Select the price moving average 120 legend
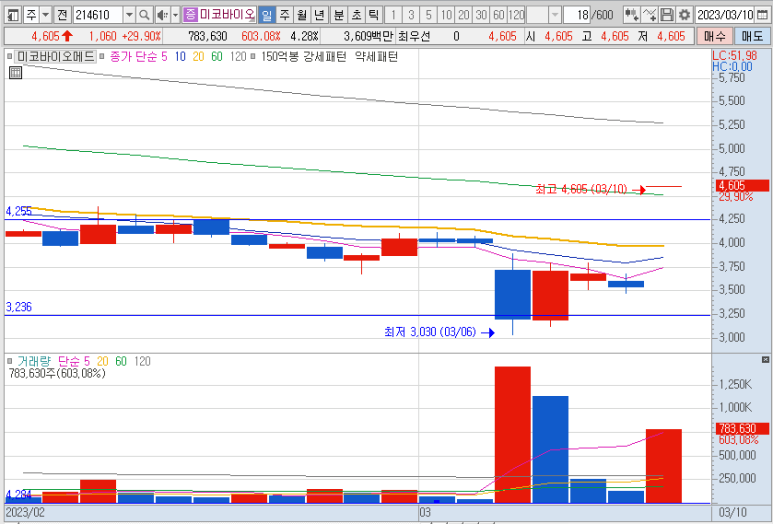 [238, 57]
